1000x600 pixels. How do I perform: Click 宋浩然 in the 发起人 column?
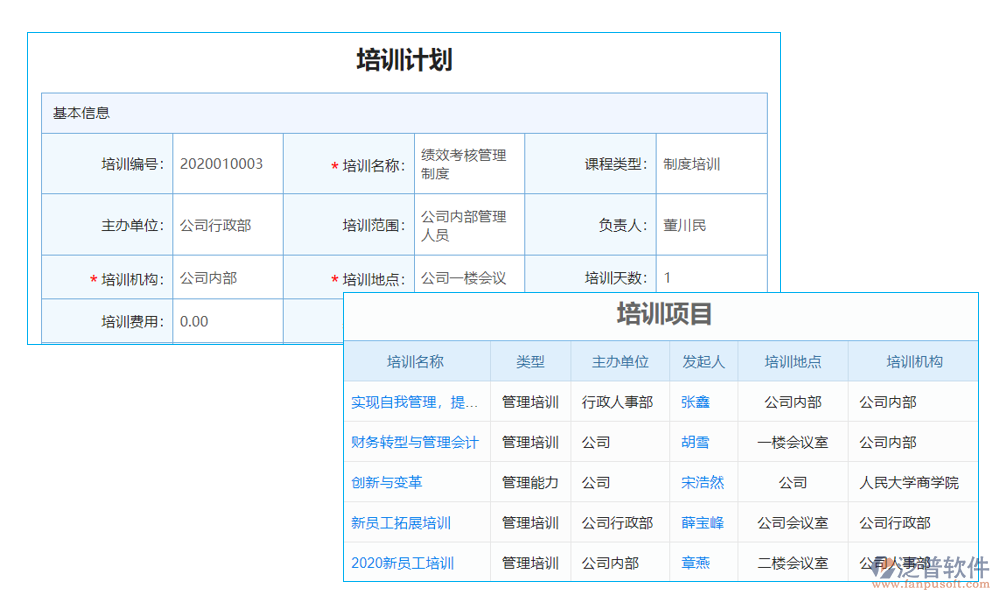pos(703,482)
